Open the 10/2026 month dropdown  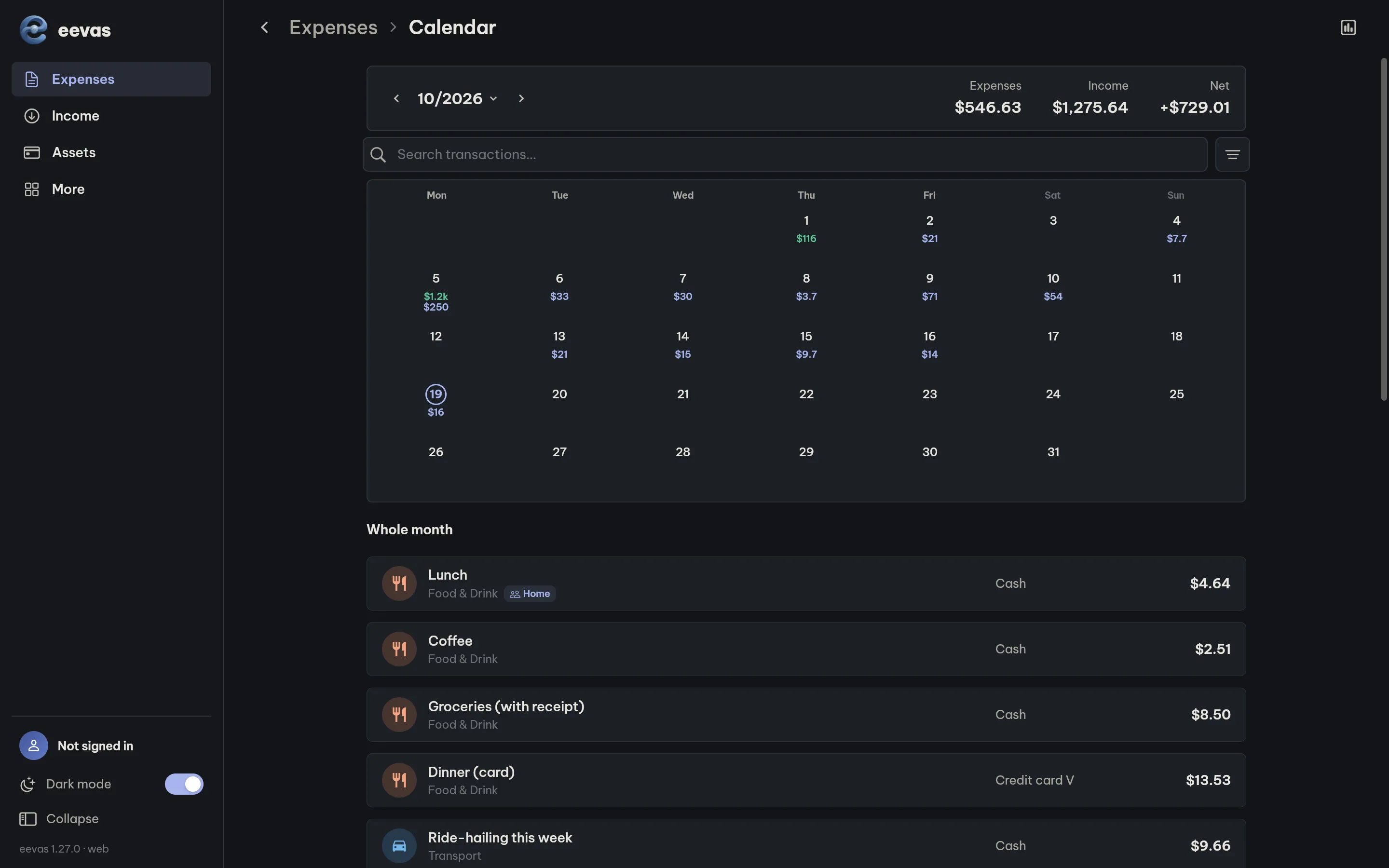tap(457, 98)
